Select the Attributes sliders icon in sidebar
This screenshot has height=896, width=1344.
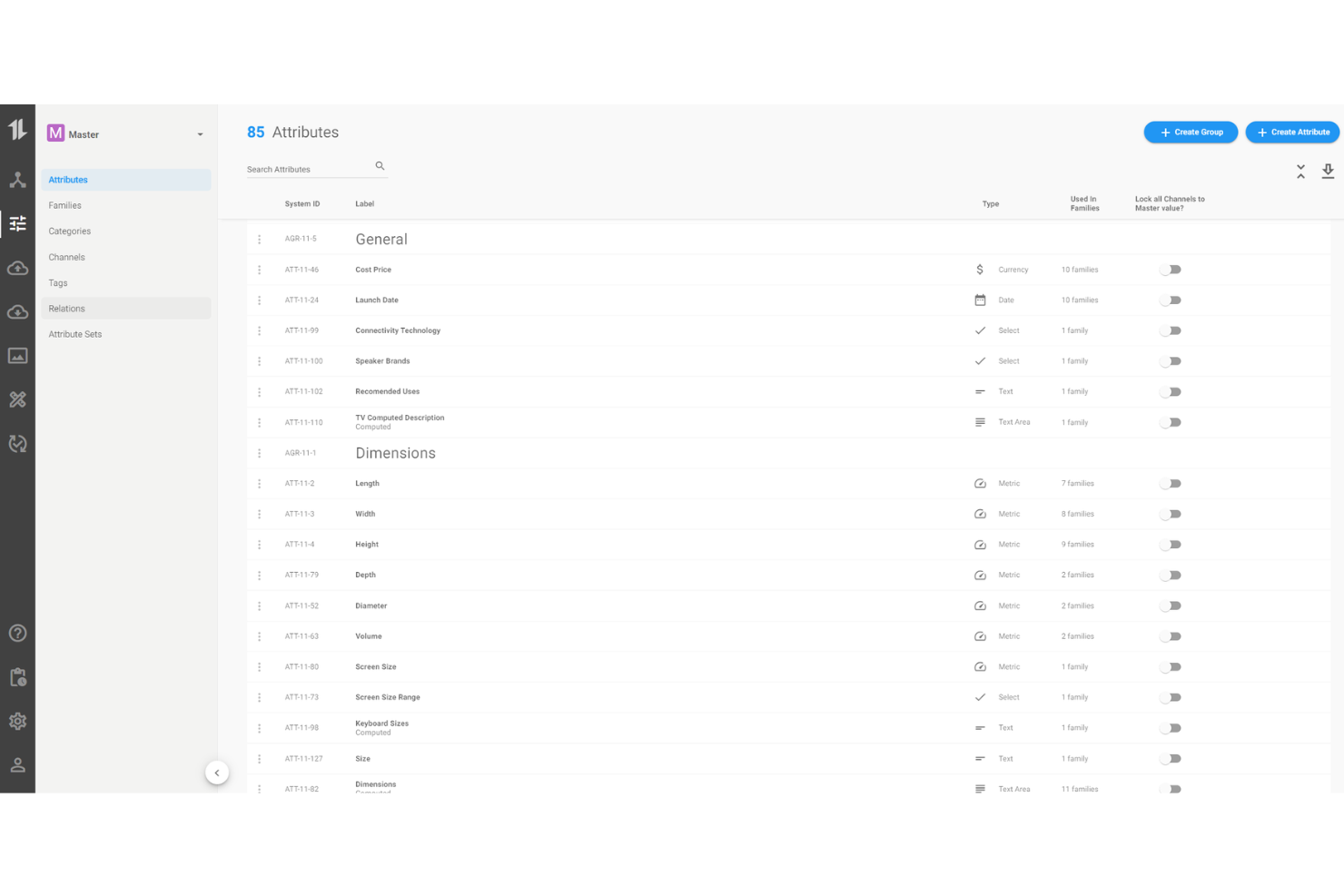pos(17,223)
